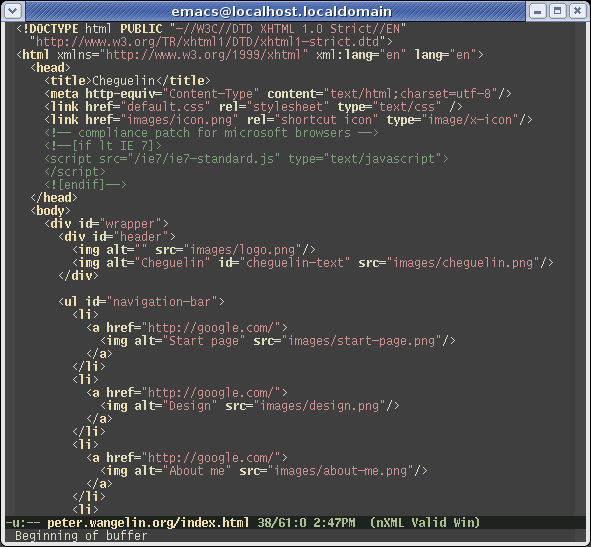This screenshot has width=591, height=547.
Task: Click the buffer name peter.wangelin.org/index.html in the mode line
Action: [x=148, y=522]
